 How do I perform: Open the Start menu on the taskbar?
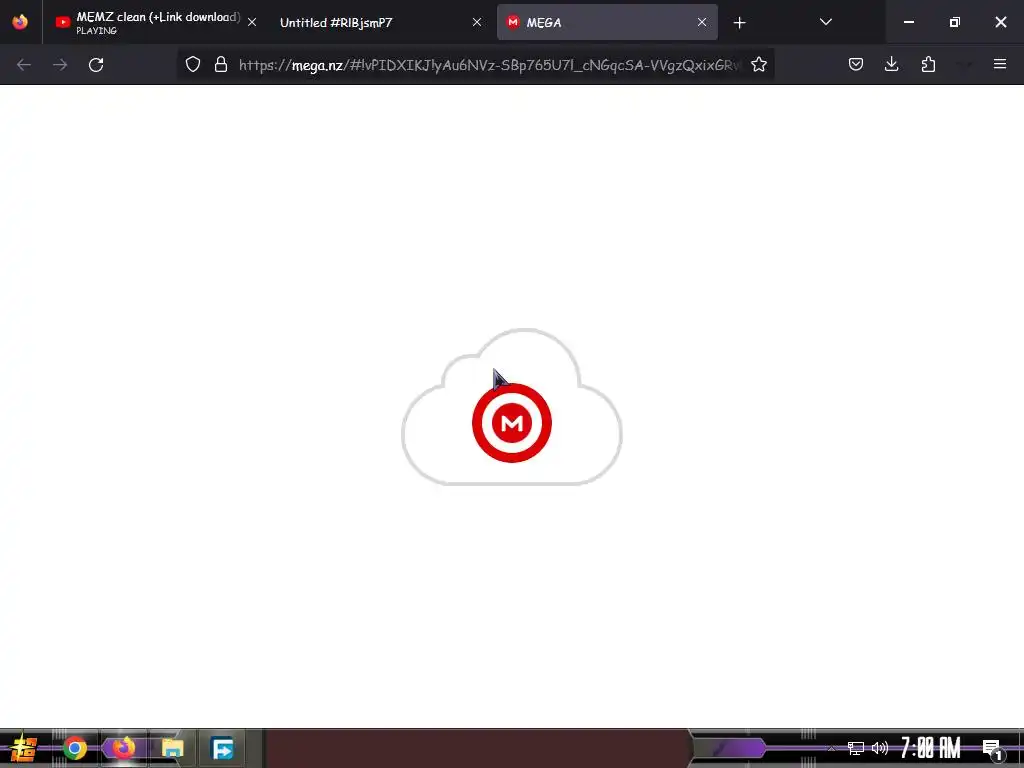[x=24, y=748]
